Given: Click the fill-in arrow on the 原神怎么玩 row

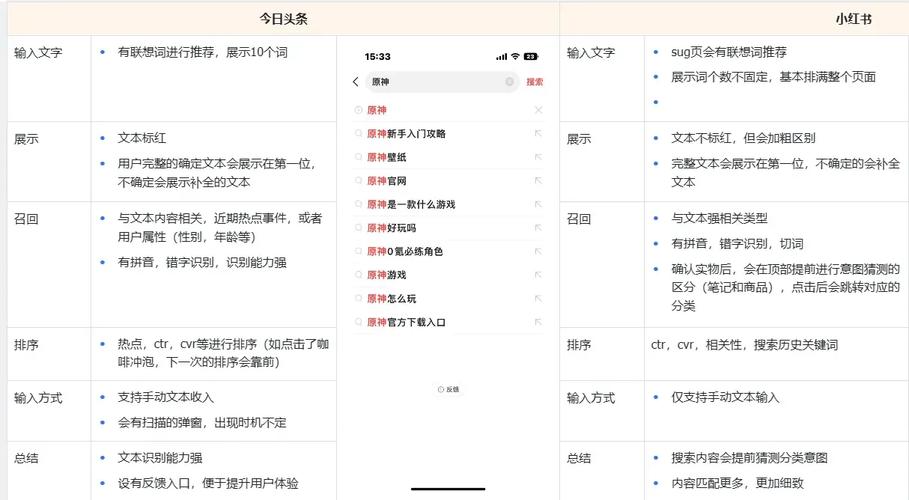Looking at the screenshot, I should 538,298.
